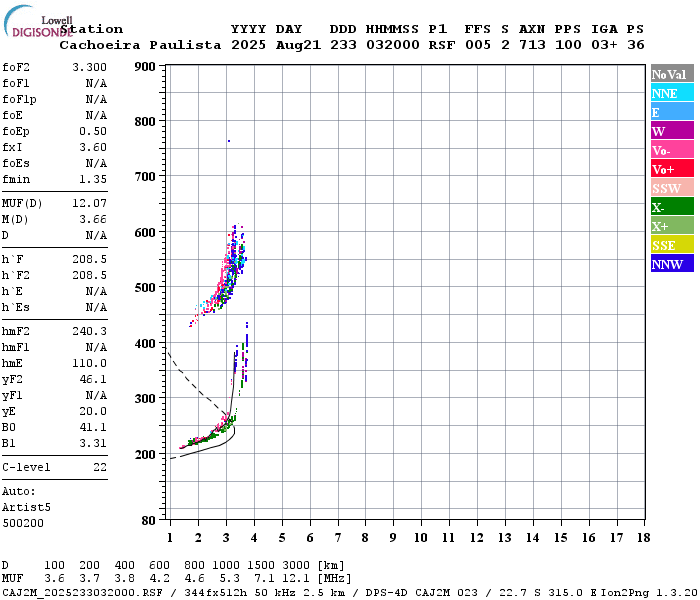This screenshot has width=700, height=600.
Task: Click the foF2 value 3.300
Action: point(90,67)
